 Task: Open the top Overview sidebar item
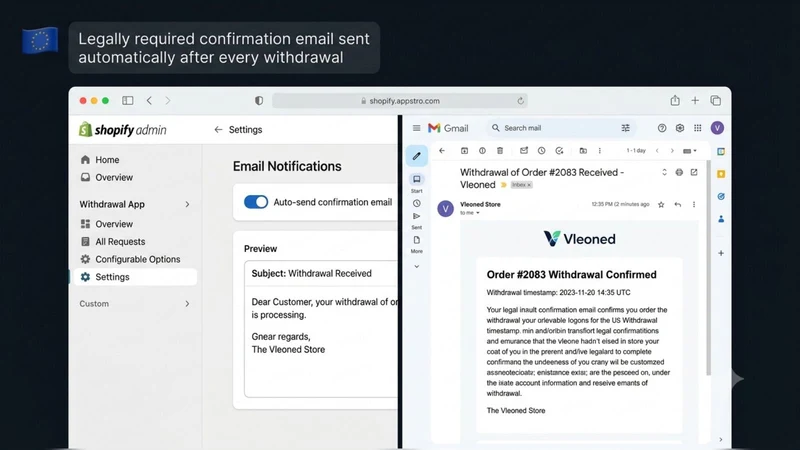(x=106, y=177)
